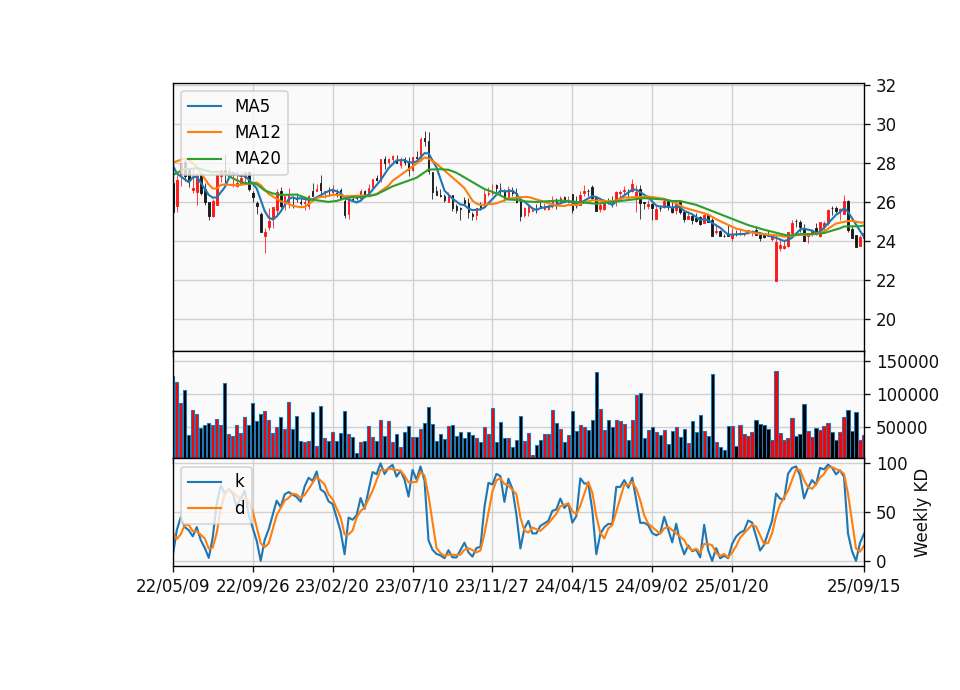Viewport: 960px width, 690px height.
Task: Click the long red candlestick dropping to 22
Action: click(x=776, y=262)
